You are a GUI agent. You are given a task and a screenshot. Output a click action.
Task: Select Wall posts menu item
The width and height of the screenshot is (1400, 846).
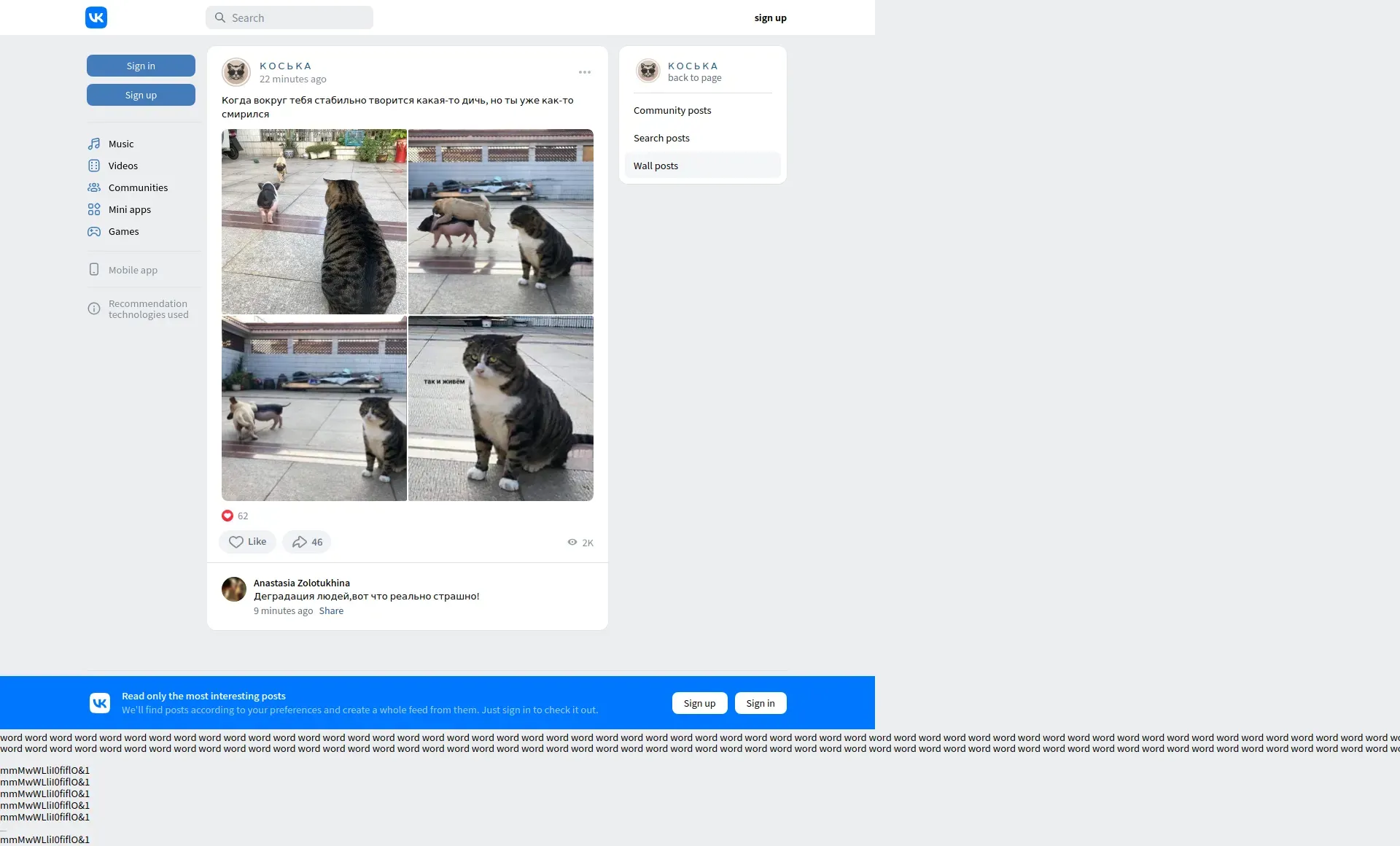point(656,166)
